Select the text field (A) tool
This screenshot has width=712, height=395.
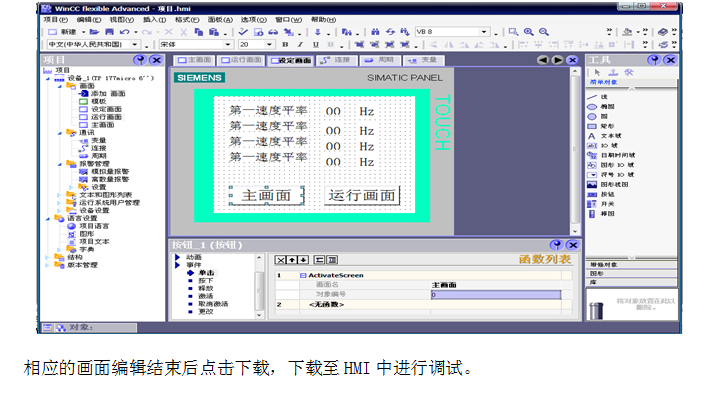pos(604,136)
